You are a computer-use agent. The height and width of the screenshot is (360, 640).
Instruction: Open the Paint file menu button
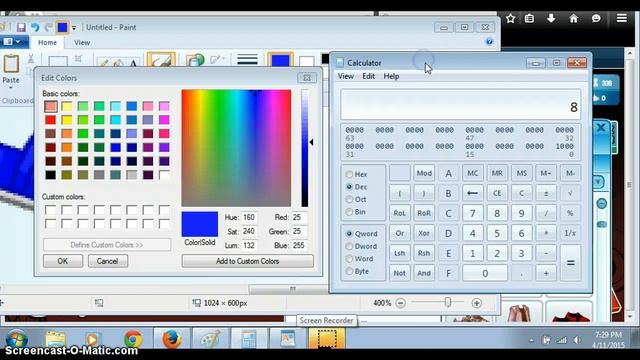click(12, 42)
